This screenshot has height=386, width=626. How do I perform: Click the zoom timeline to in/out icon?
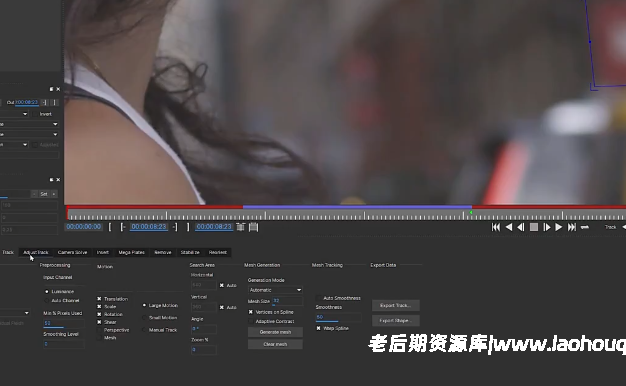pos(240,227)
